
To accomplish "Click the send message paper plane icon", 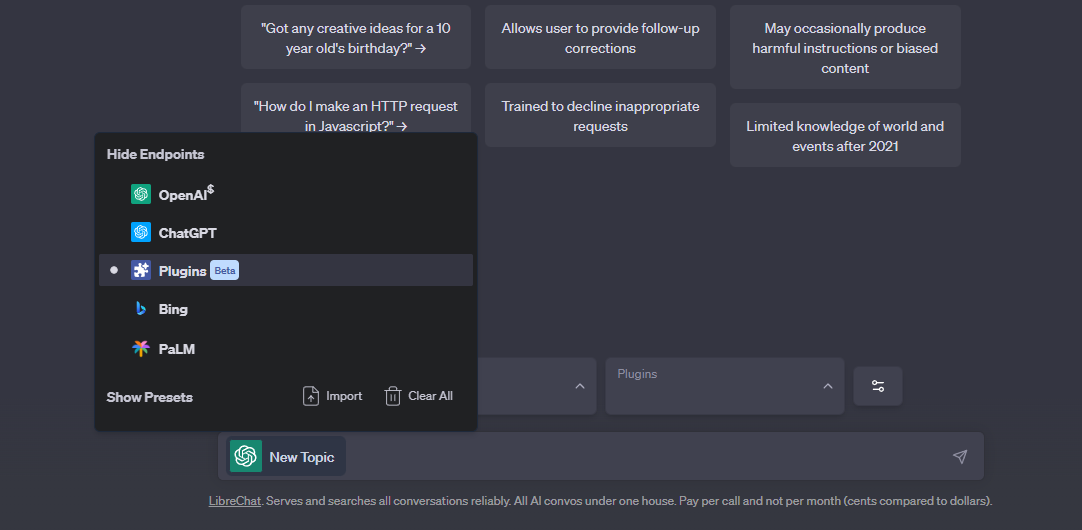I will click(959, 456).
